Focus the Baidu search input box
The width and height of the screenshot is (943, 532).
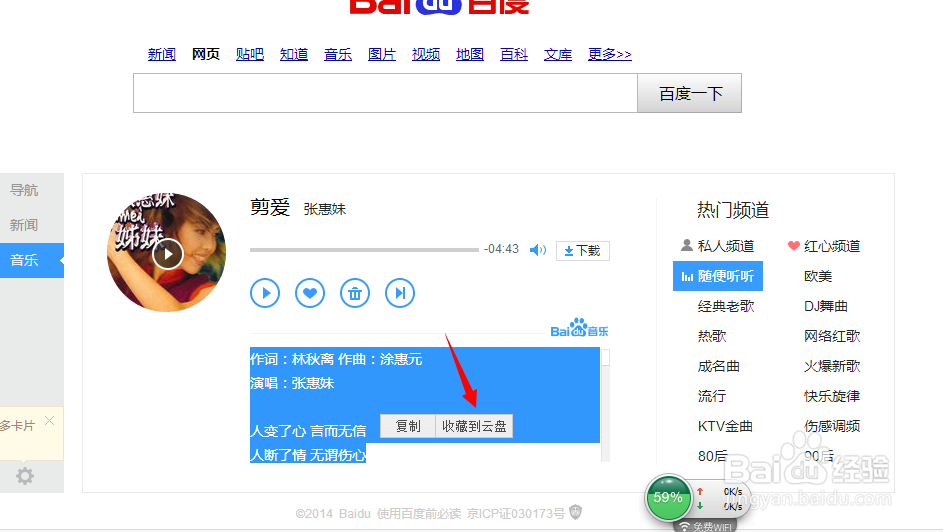[x=385, y=93]
